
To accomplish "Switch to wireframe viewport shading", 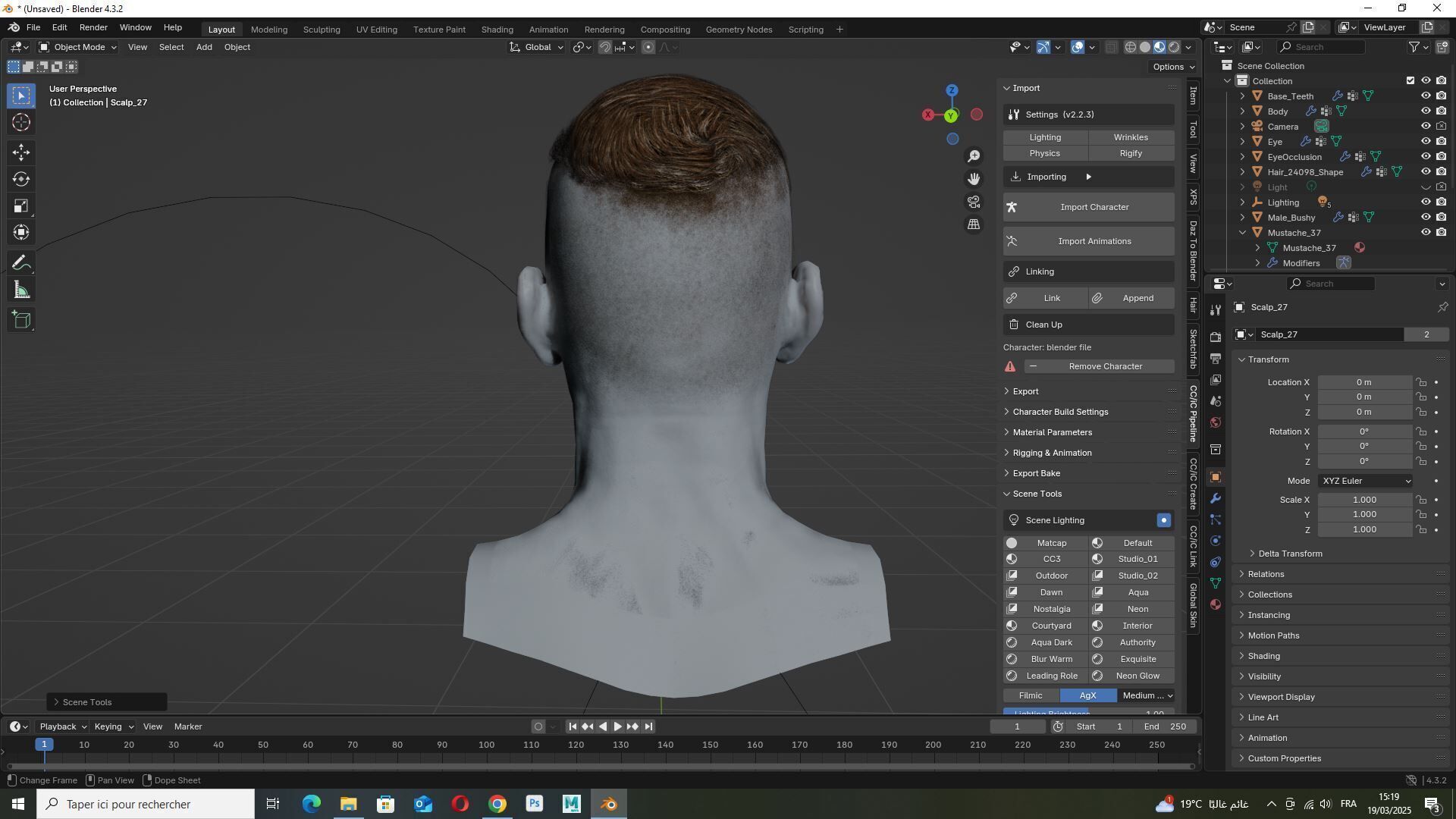I will tap(1131, 47).
